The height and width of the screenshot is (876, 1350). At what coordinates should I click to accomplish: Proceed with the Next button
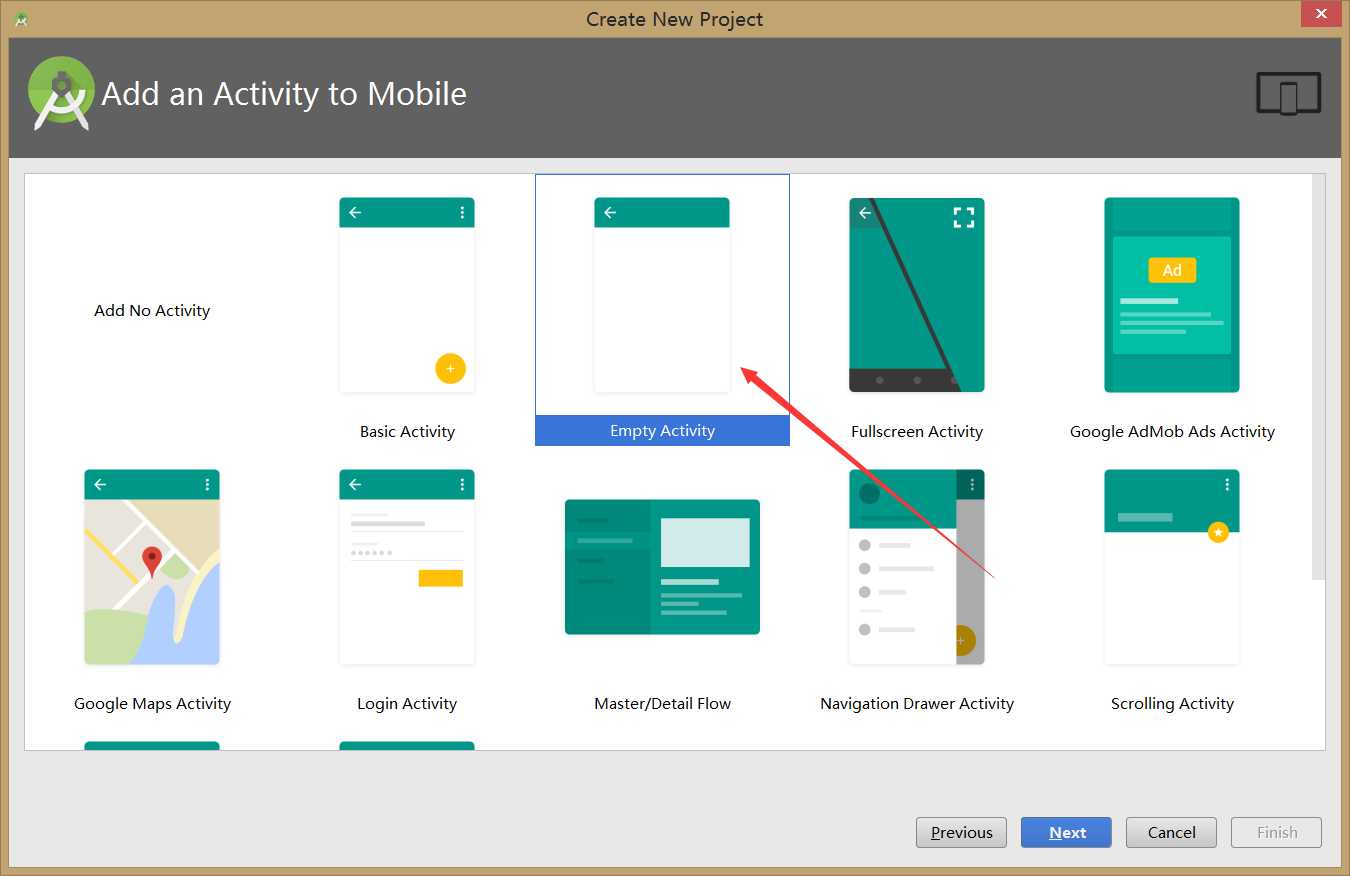point(1066,832)
